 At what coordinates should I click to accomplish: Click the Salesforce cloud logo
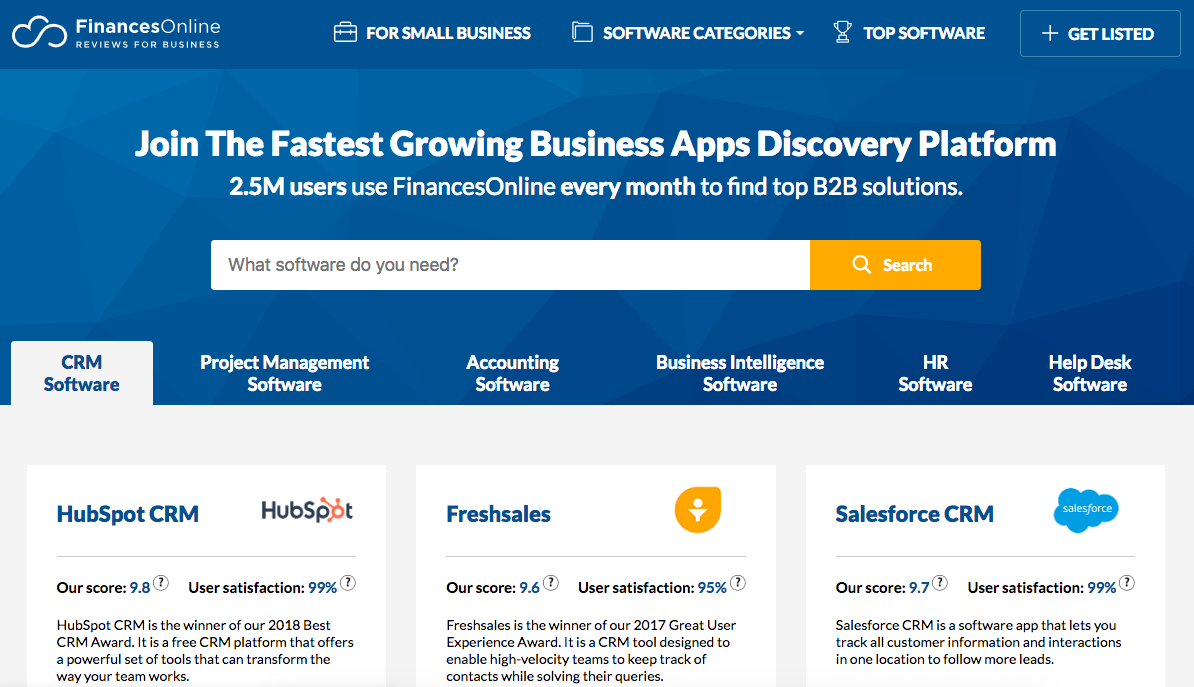pyautogui.click(x=1086, y=510)
